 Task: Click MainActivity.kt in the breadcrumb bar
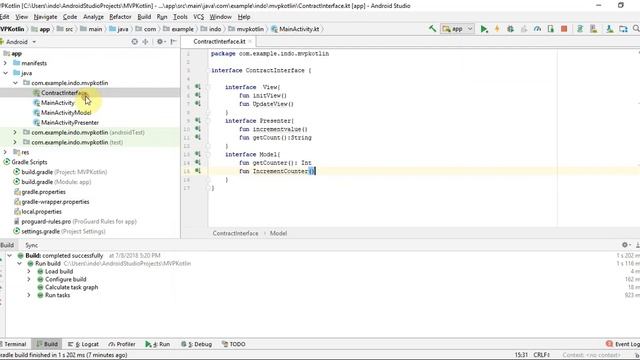point(295,29)
